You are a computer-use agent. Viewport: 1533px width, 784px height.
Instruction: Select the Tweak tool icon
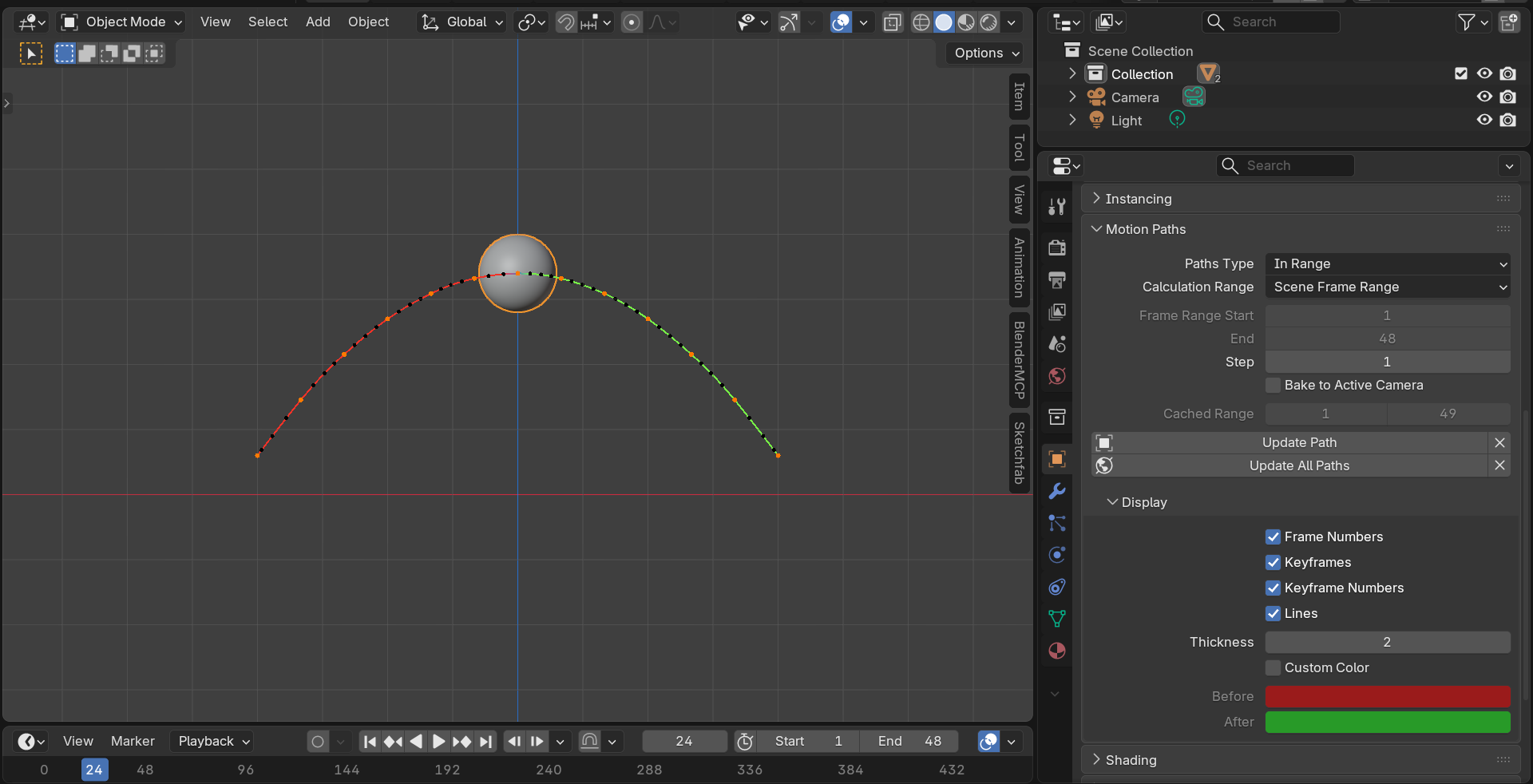(x=31, y=53)
